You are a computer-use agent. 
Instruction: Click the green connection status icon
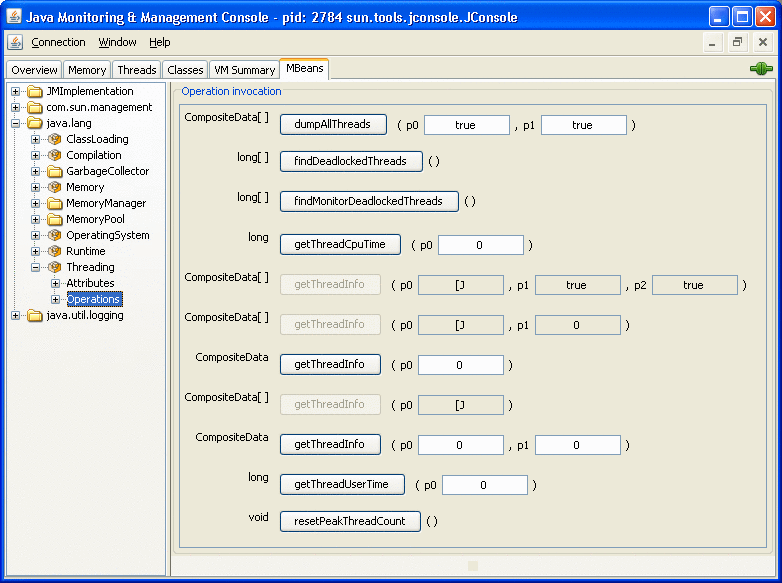point(761,69)
